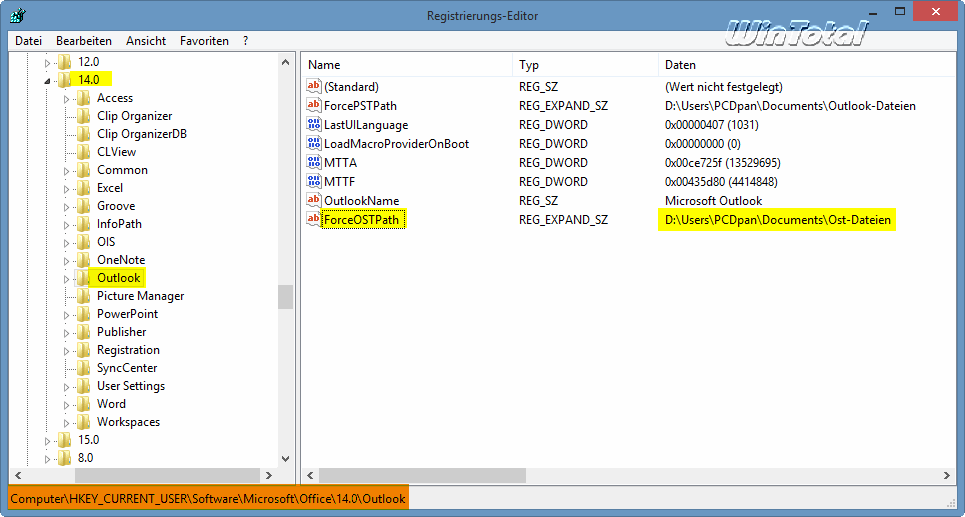Click the Ost-Dateien path data value
Screen dimensions: 965x517
(778, 220)
